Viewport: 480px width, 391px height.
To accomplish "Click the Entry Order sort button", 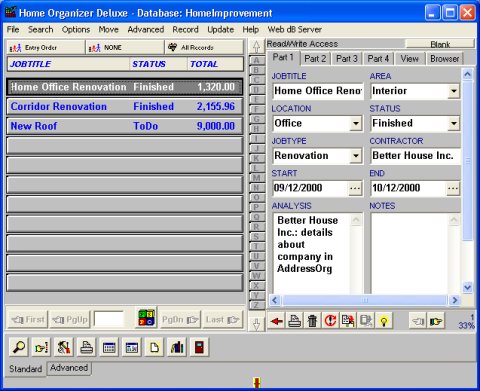I will coord(45,48).
